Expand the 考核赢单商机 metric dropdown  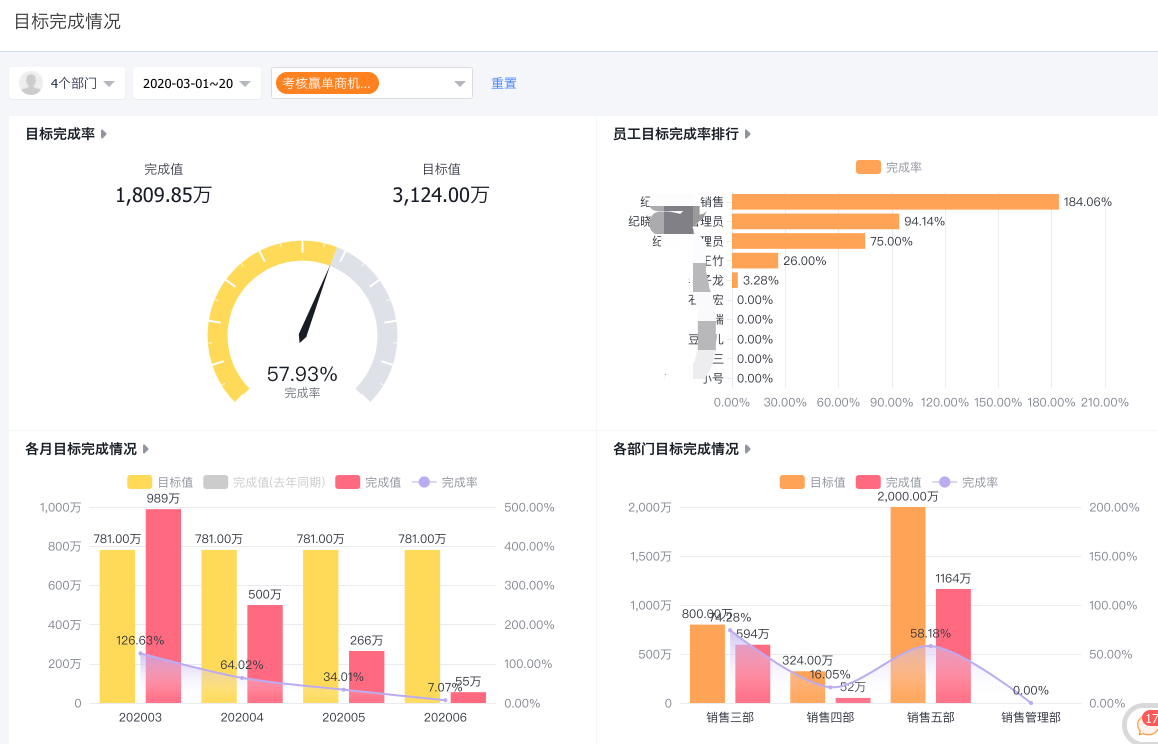pyautogui.click(x=459, y=83)
